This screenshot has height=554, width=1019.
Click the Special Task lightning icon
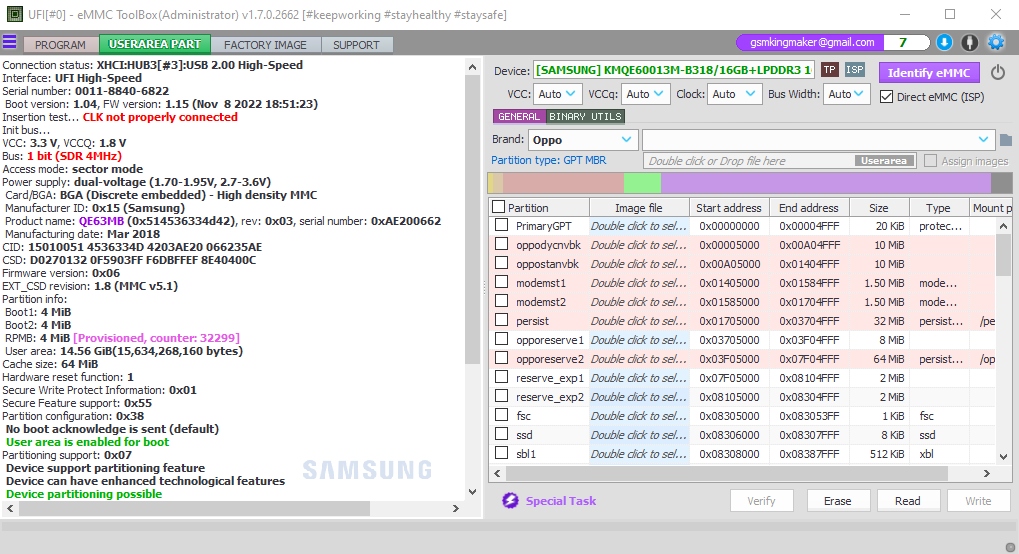(510, 501)
